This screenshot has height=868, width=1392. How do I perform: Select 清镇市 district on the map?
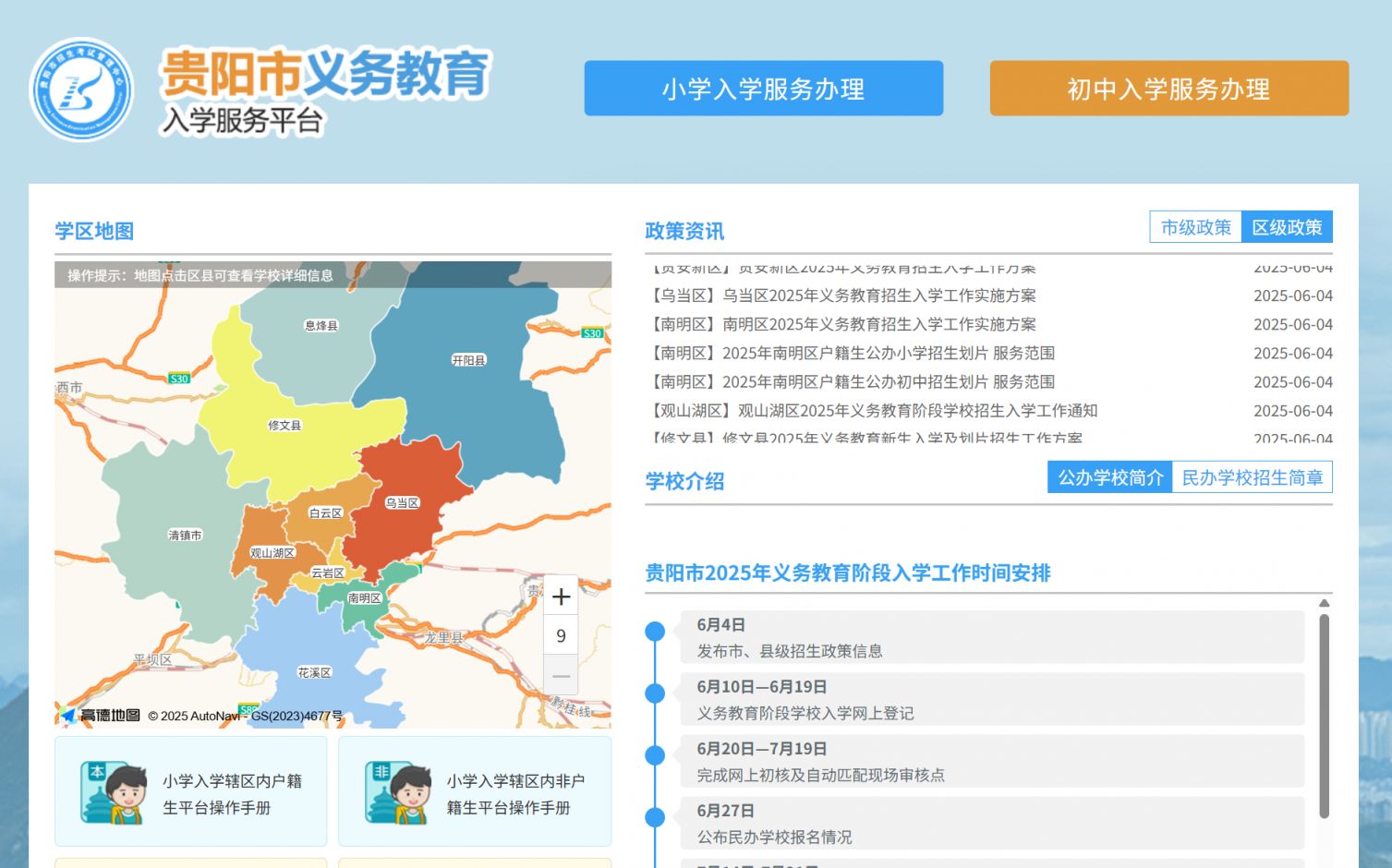pyautogui.click(x=185, y=536)
